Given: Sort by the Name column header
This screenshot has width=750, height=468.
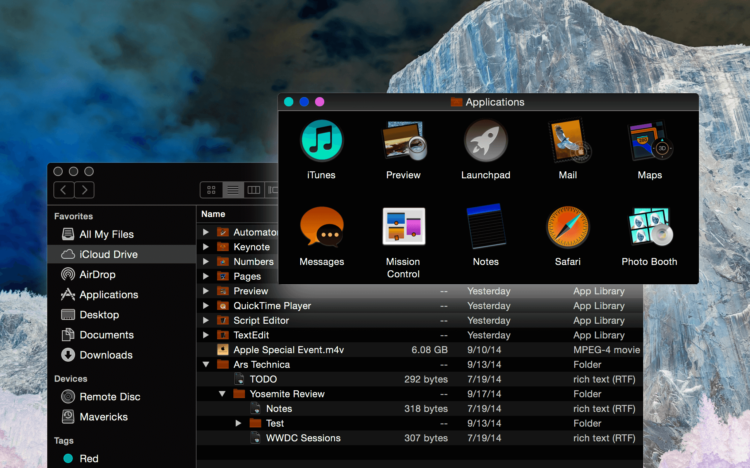Looking at the screenshot, I should [x=213, y=214].
